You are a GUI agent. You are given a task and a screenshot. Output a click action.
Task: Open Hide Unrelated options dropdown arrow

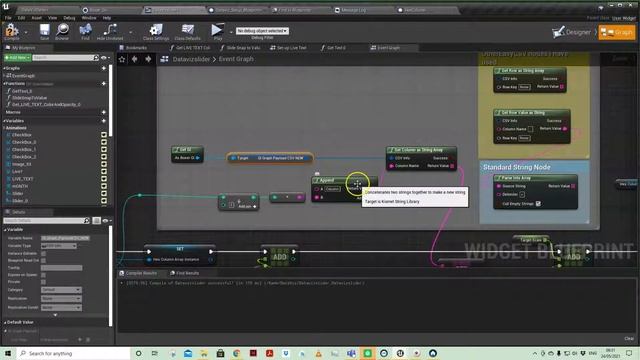131,32
